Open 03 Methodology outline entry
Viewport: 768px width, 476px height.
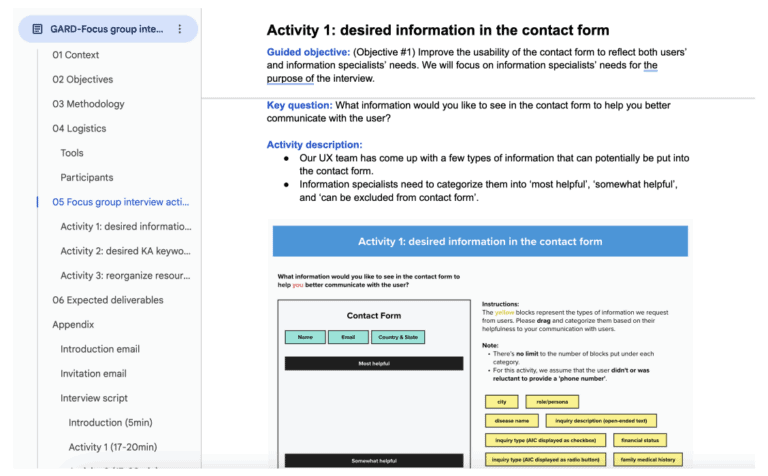[88, 104]
